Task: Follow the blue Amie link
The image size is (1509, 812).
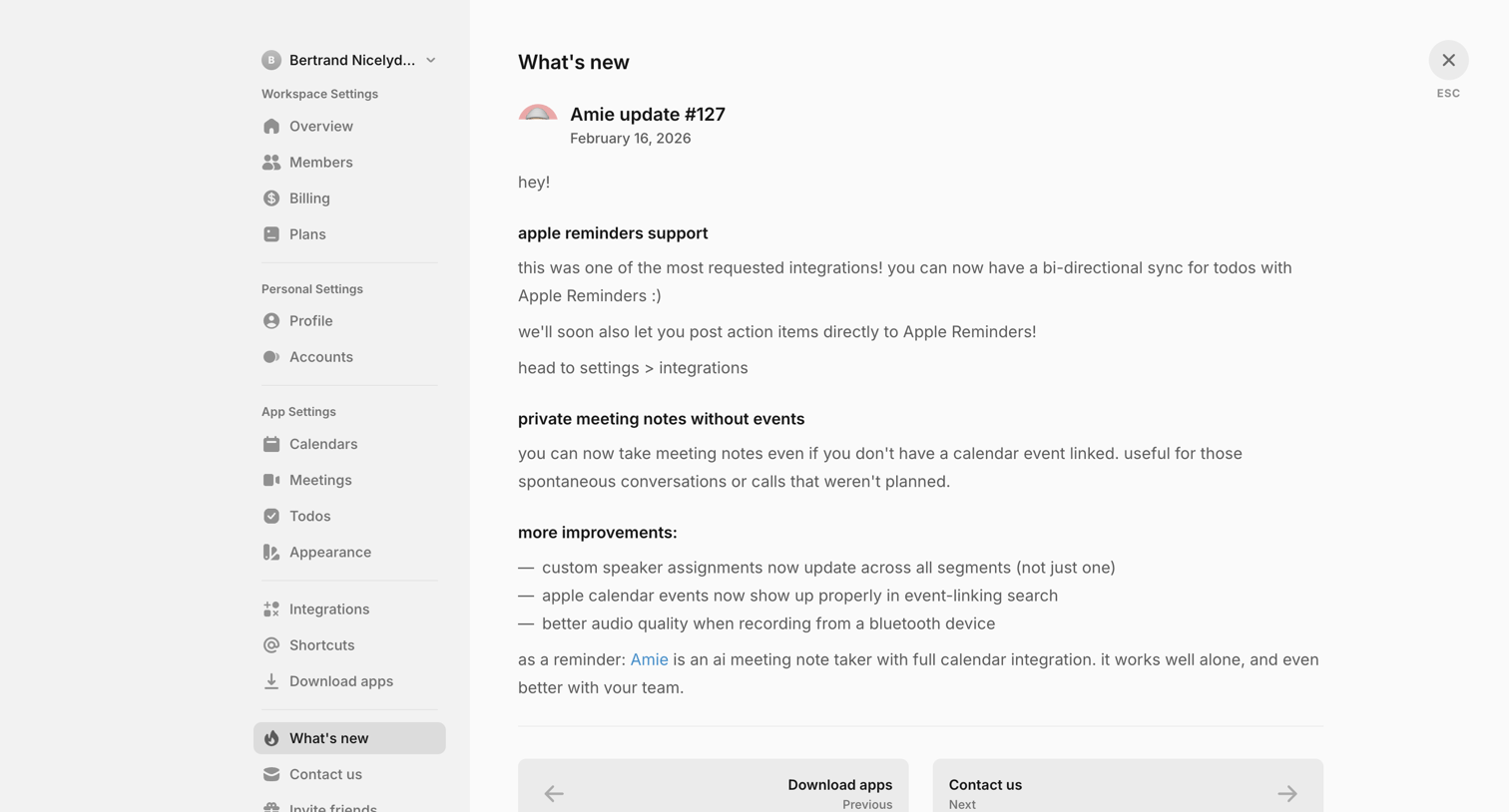Action: tap(649, 659)
